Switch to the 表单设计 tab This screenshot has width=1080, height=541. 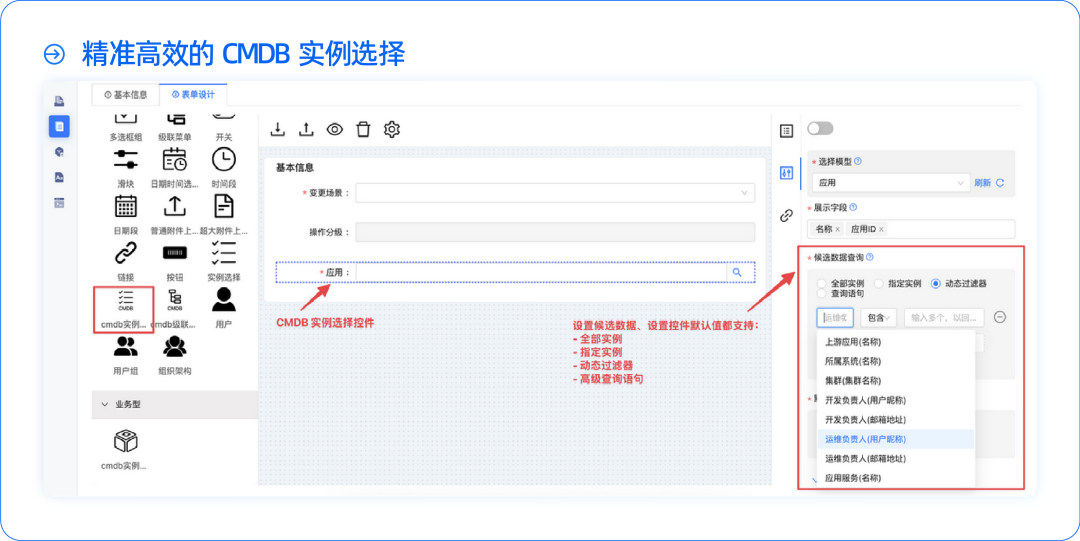(193, 94)
